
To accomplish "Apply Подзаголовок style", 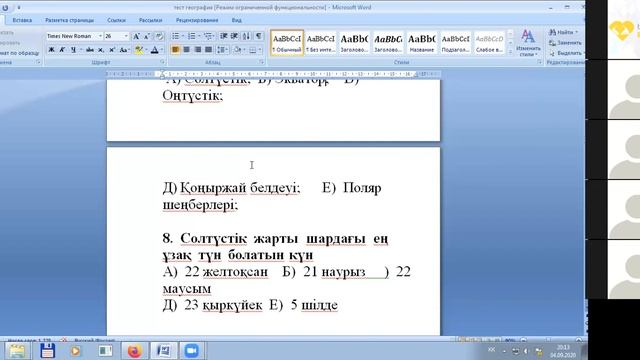I will (456, 42).
